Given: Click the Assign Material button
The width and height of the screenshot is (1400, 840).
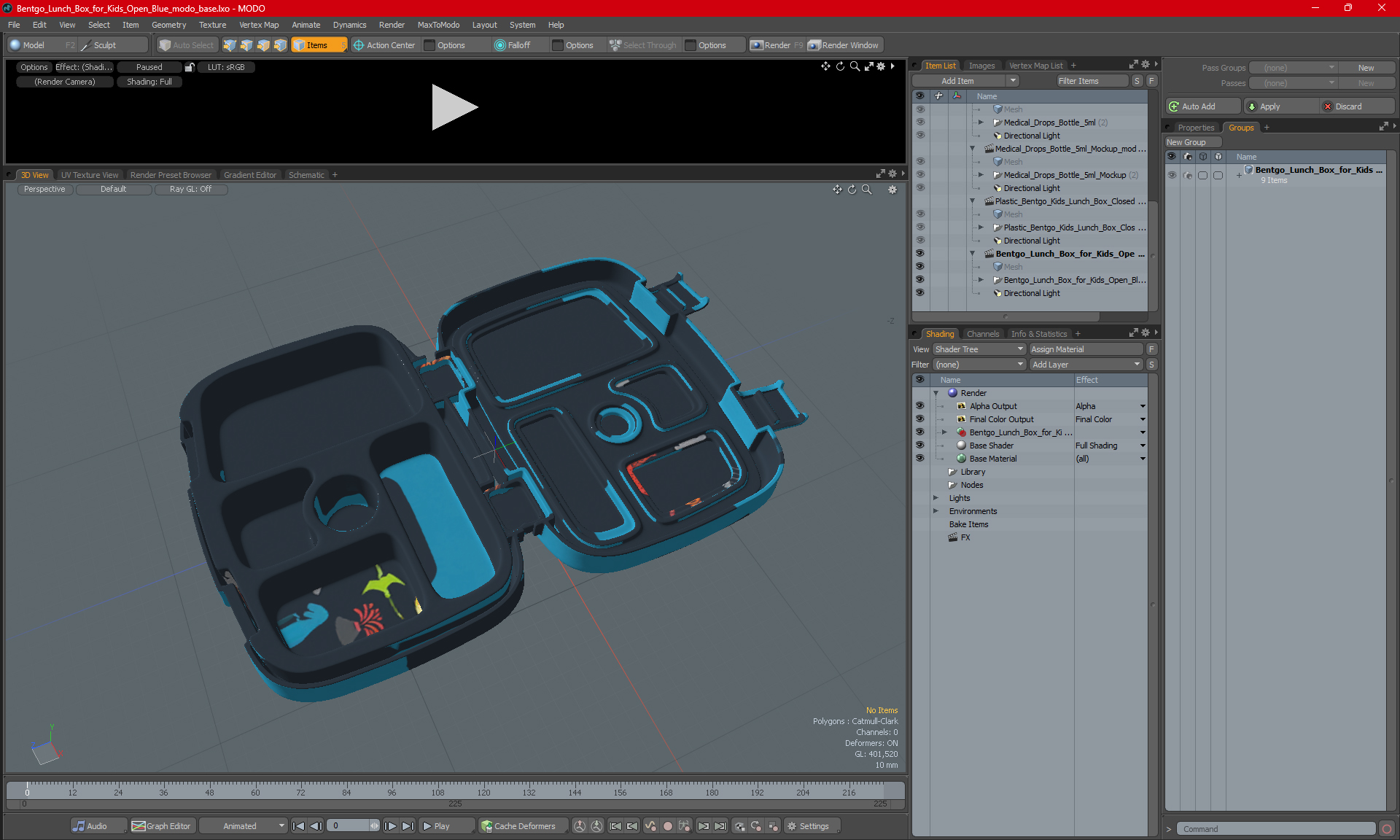Looking at the screenshot, I should 1086,349.
